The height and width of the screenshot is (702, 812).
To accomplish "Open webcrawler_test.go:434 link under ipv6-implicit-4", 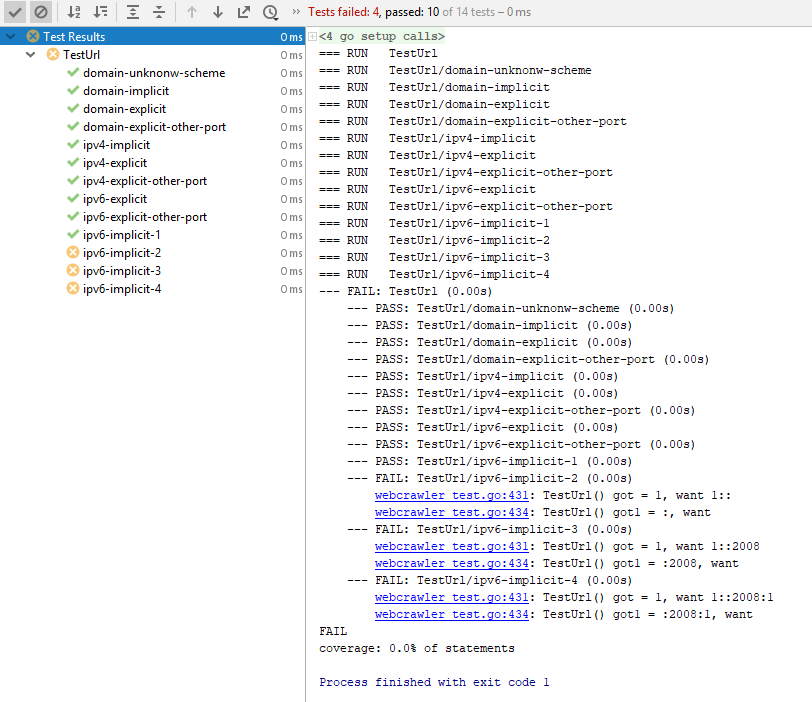I will click(x=452, y=615).
